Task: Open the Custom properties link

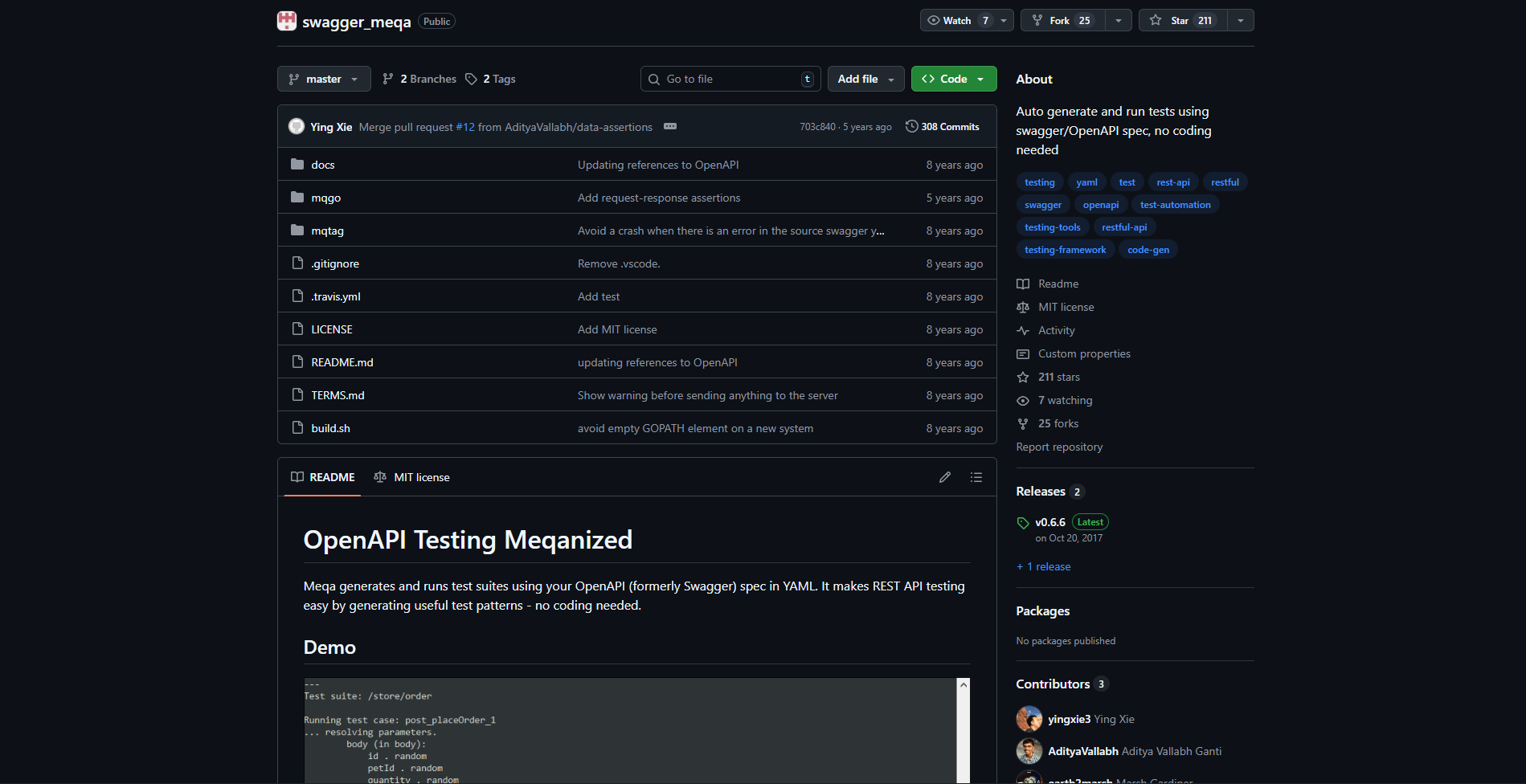Action: (1084, 353)
